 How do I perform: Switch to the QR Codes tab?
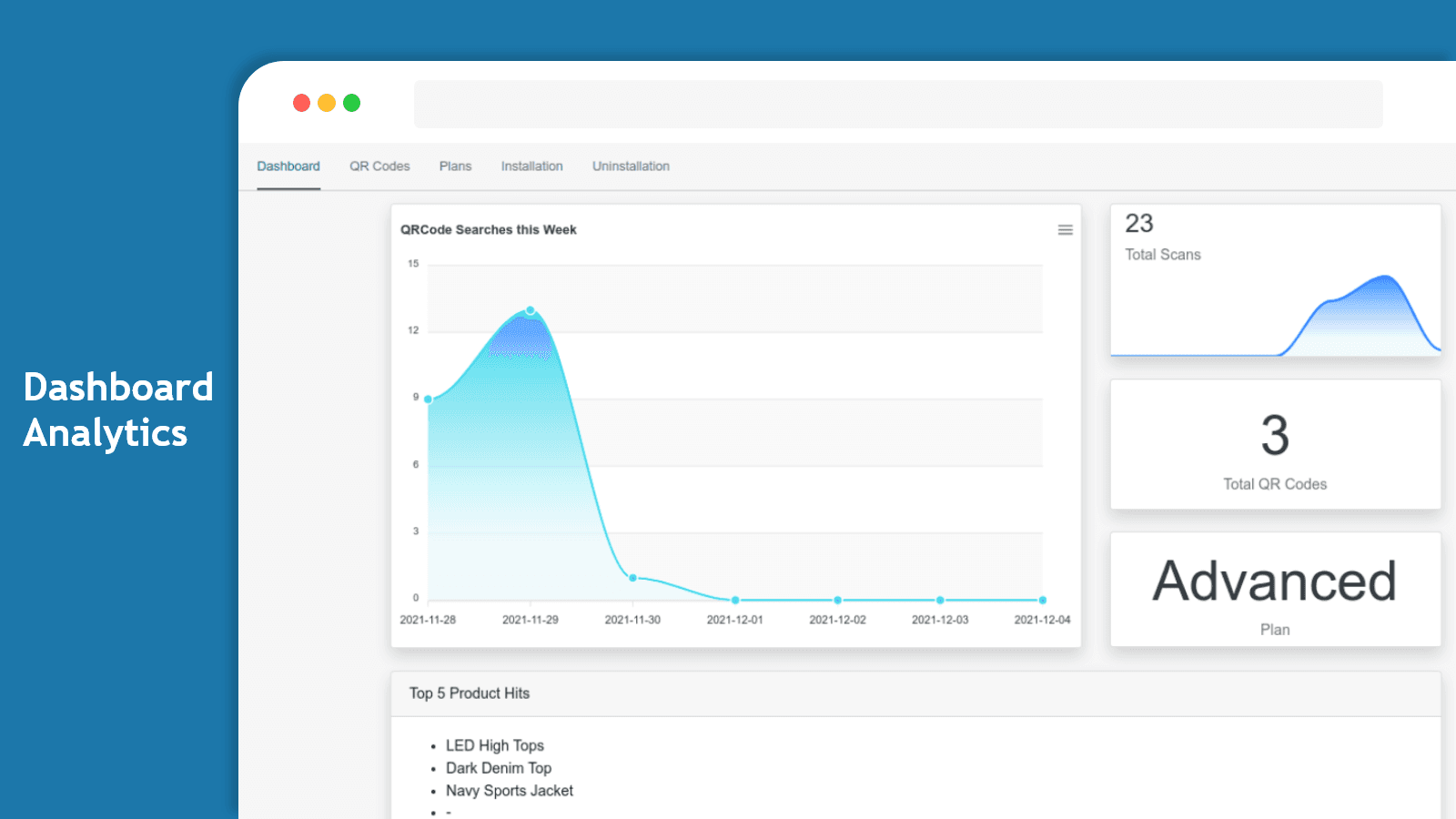click(379, 166)
